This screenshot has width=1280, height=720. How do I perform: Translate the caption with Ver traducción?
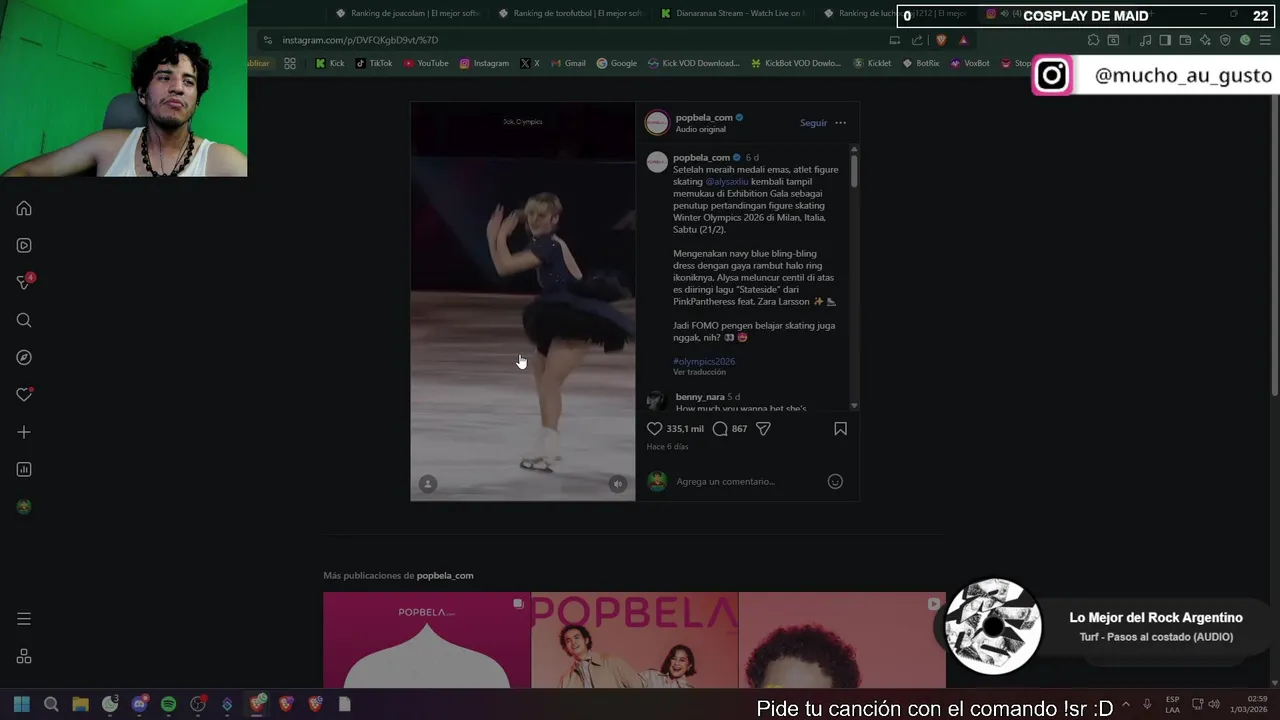coord(699,372)
